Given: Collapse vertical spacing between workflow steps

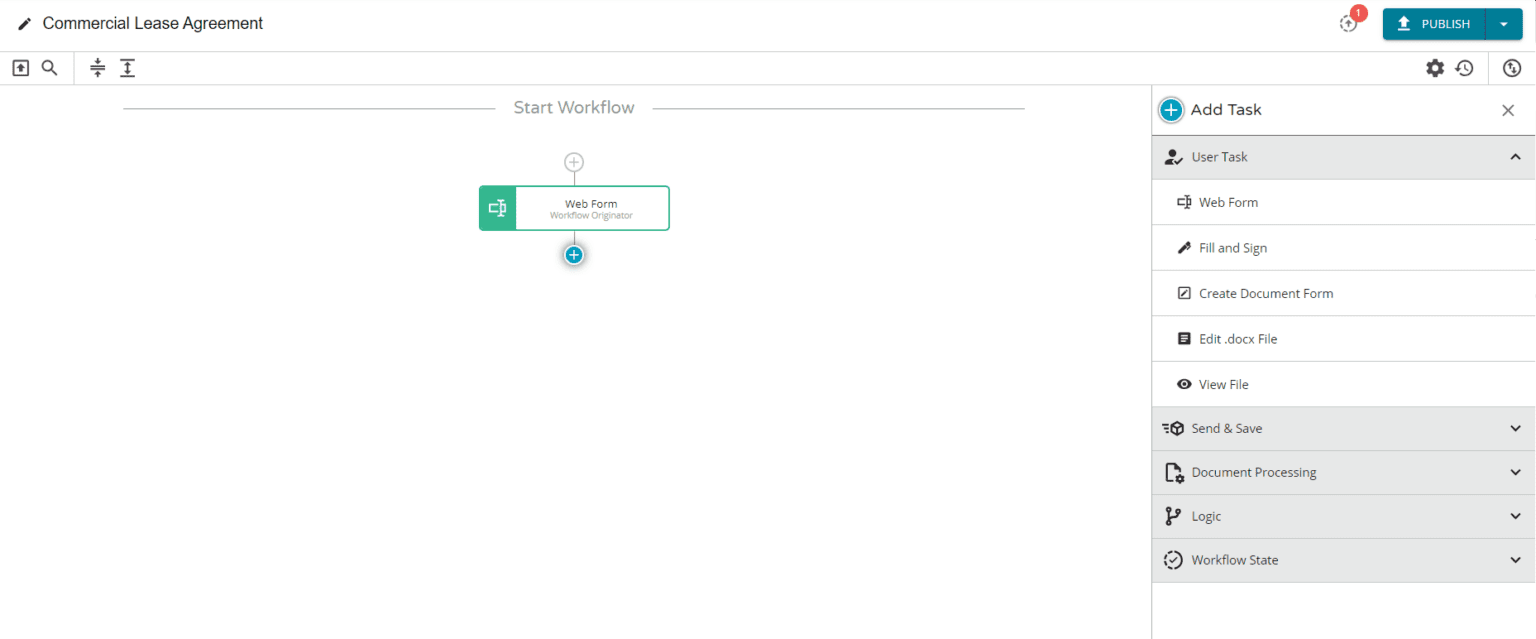Looking at the screenshot, I should (x=97, y=67).
